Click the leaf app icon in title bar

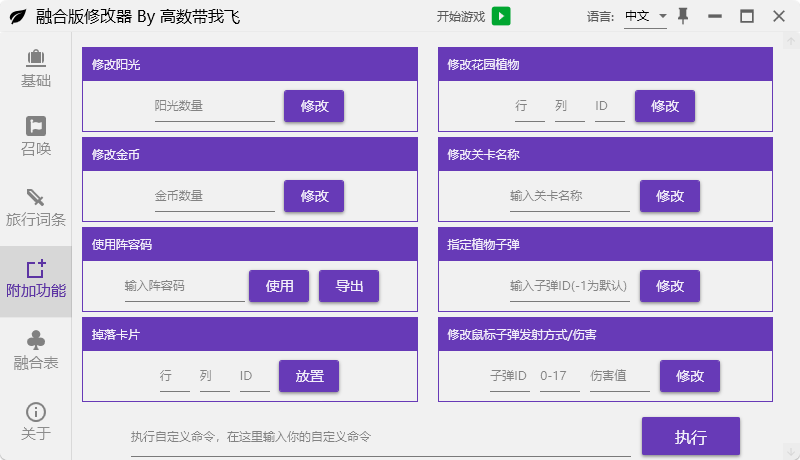[17, 17]
